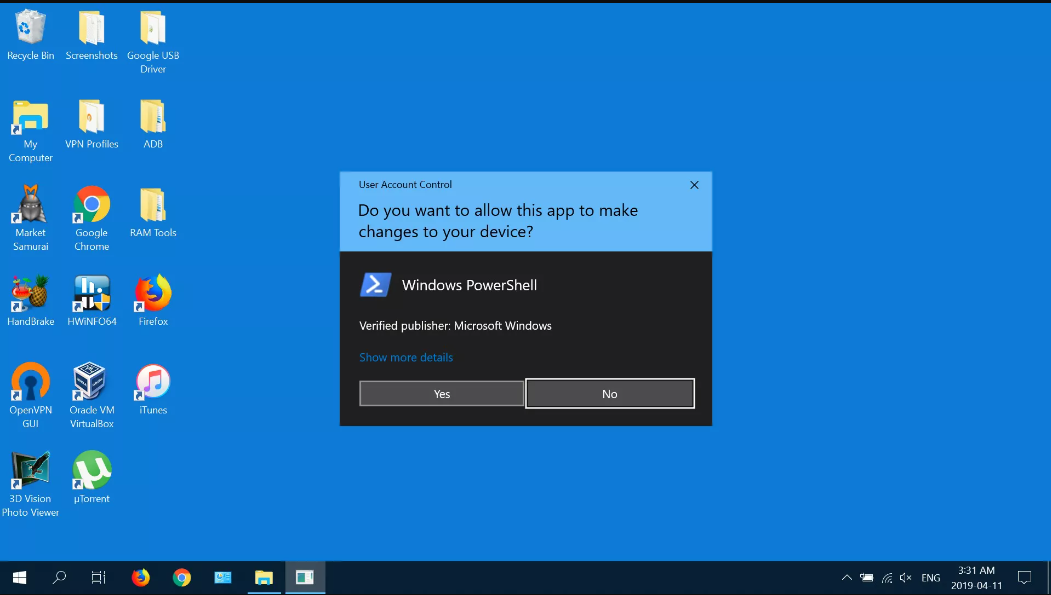Launch Chrome from the taskbar
The width and height of the screenshot is (1051, 595).
point(182,578)
